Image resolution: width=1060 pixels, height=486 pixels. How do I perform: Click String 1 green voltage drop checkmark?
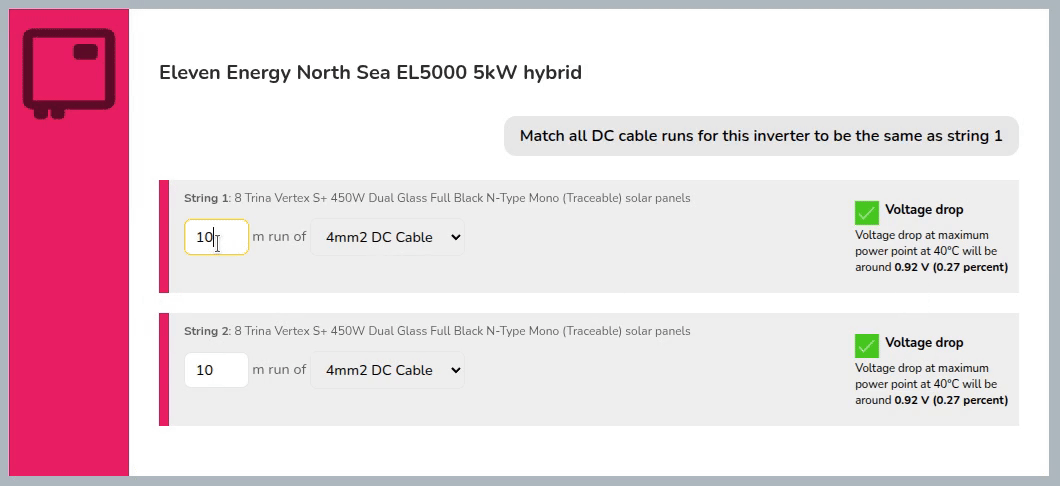pyautogui.click(x=866, y=212)
